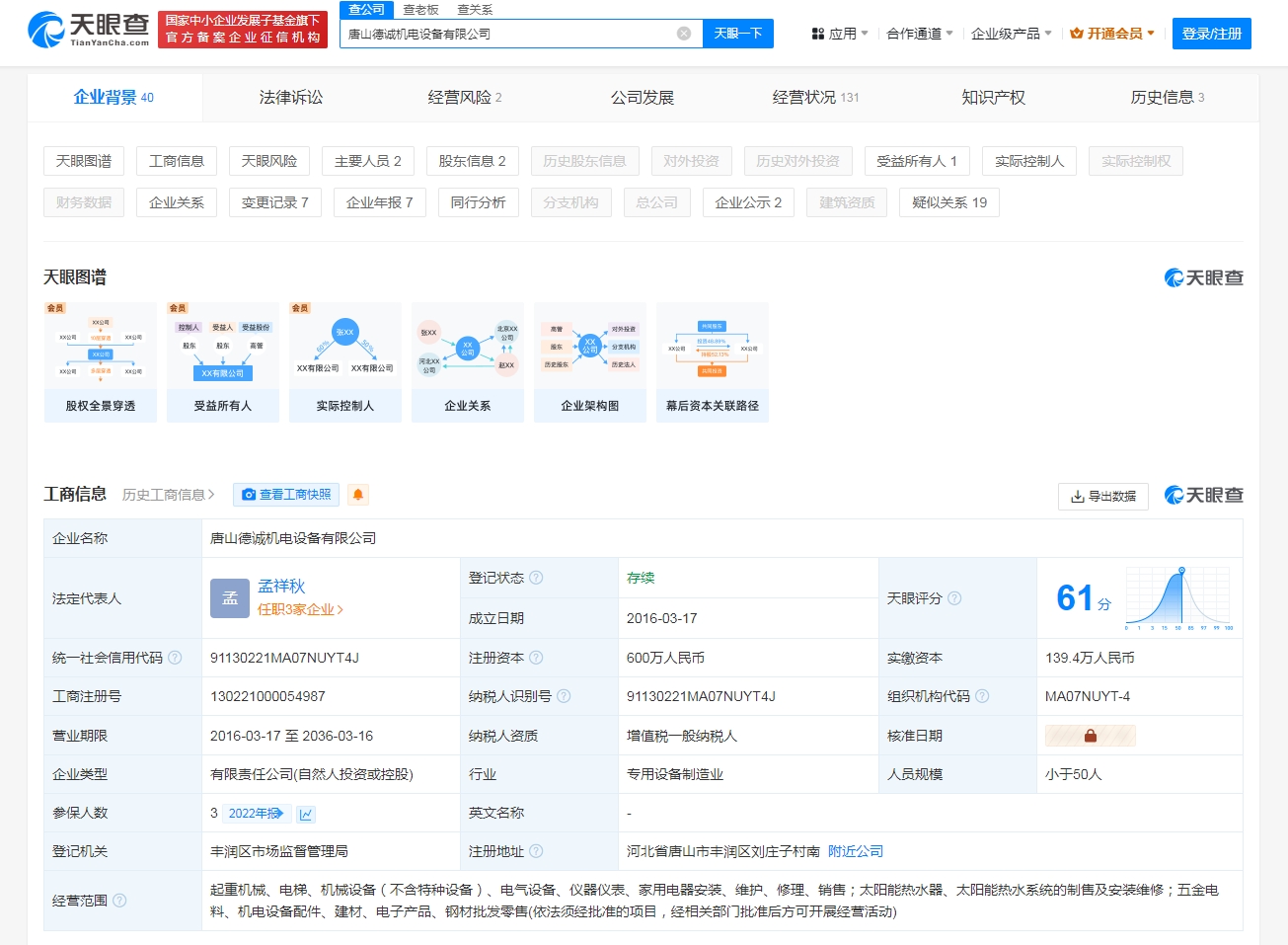Click help icon beside 注册资本
The width and height of the screenshot is (1288, 945).
tap(536, 658)
